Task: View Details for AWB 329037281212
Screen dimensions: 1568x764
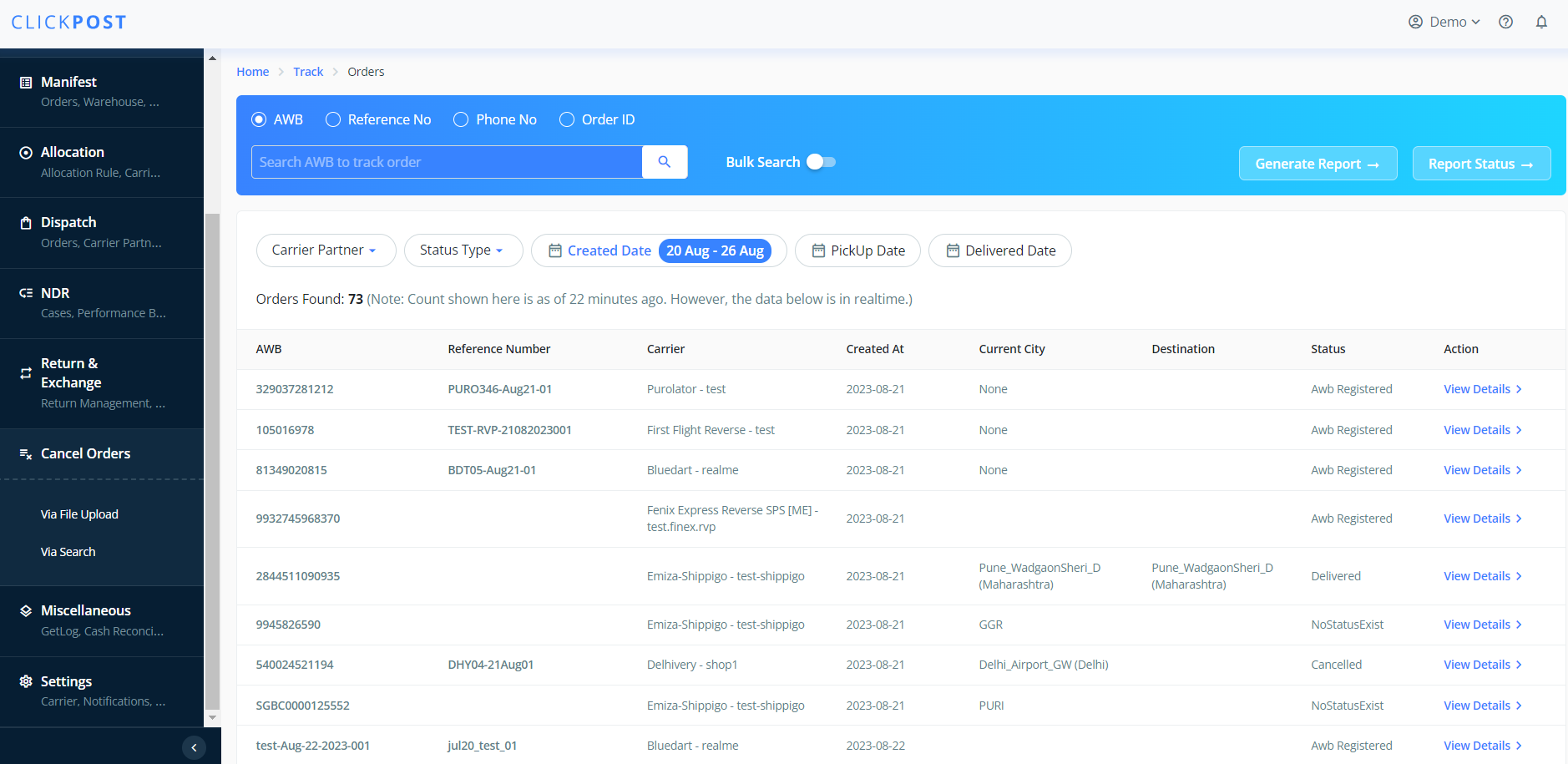Action: pyautogui.click(x=1483, y=389)
